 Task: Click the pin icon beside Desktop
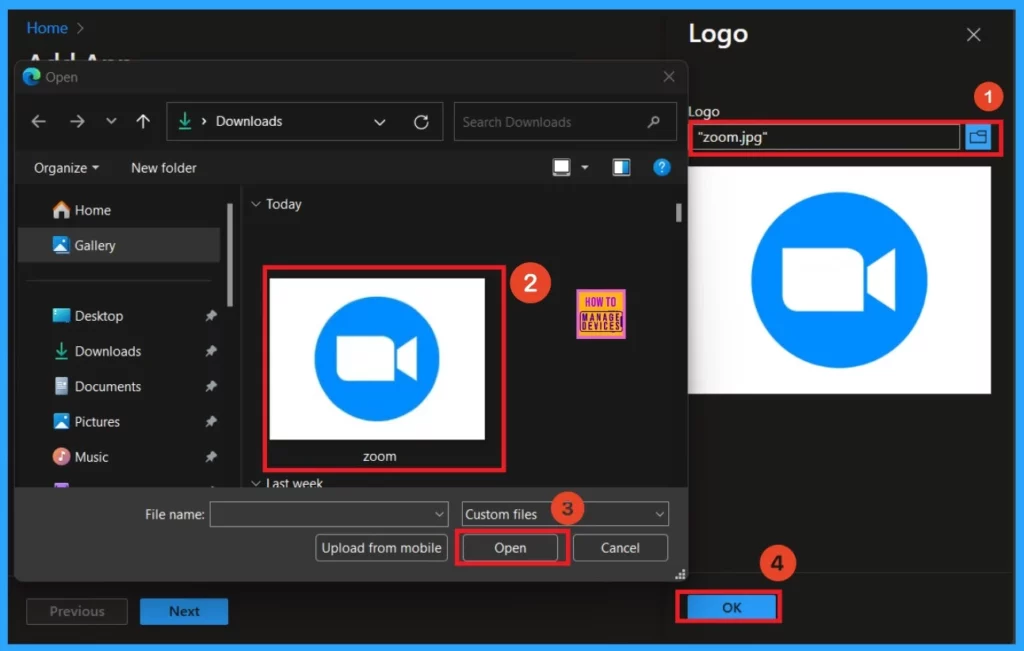(x=210, y=316)
